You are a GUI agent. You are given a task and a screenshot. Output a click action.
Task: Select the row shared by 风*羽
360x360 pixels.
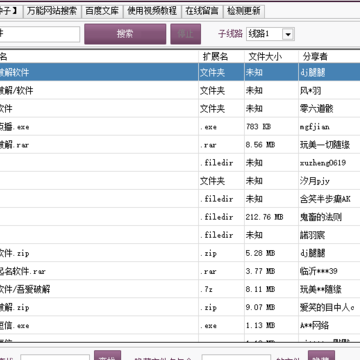(180, 90)
